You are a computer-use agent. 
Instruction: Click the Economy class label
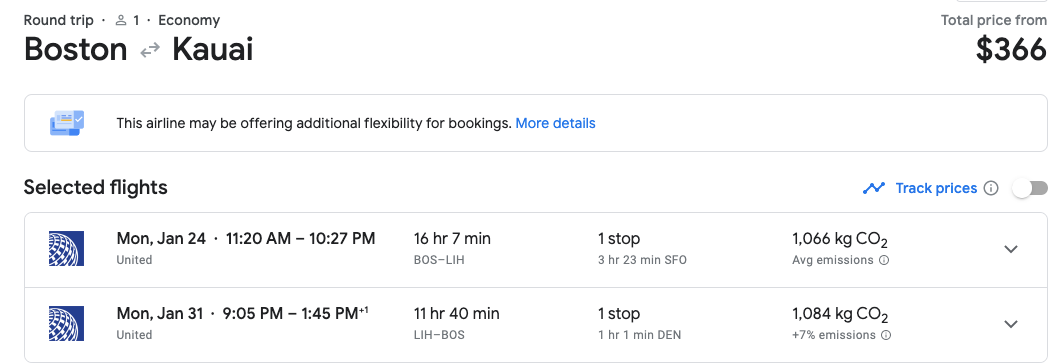tap(189, 21)
